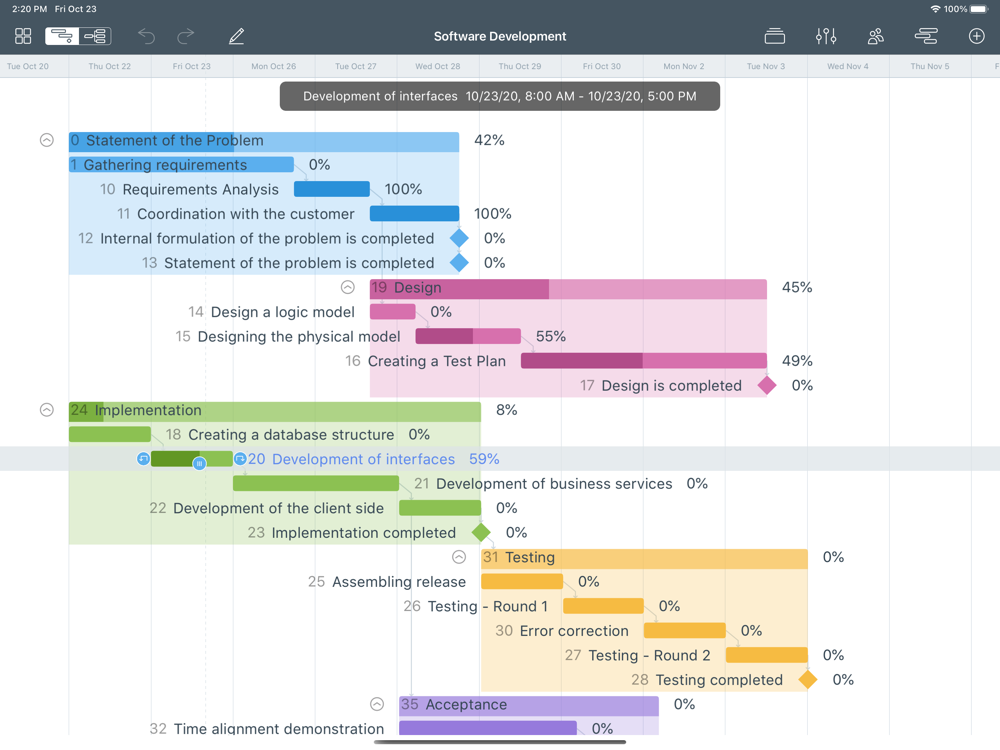Collapse the Testing group
Image resolution: width=1000 pixels, height=750 pixels.
point(459,557)
